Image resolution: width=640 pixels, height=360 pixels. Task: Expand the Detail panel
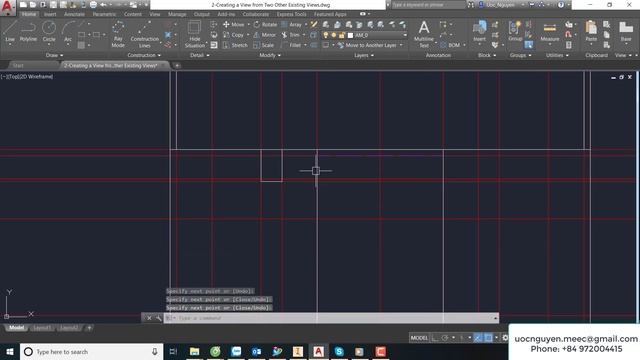pos(200,55)
